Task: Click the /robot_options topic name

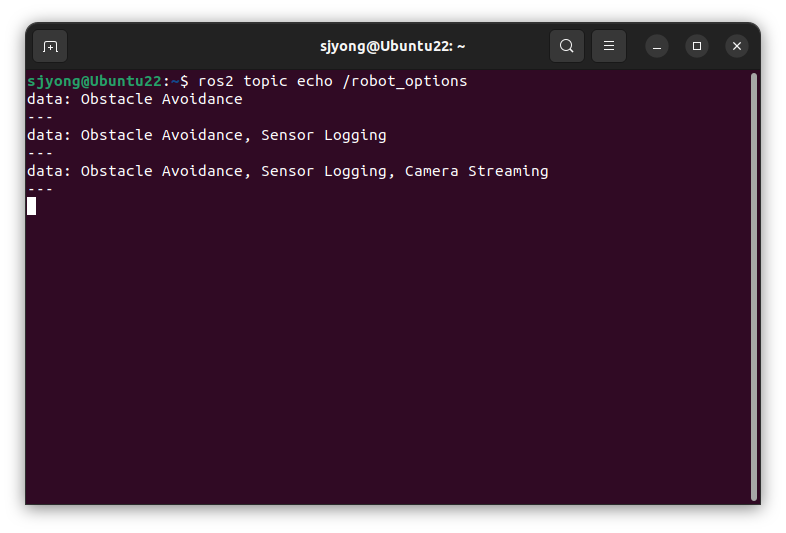Action: click(405, 81)
